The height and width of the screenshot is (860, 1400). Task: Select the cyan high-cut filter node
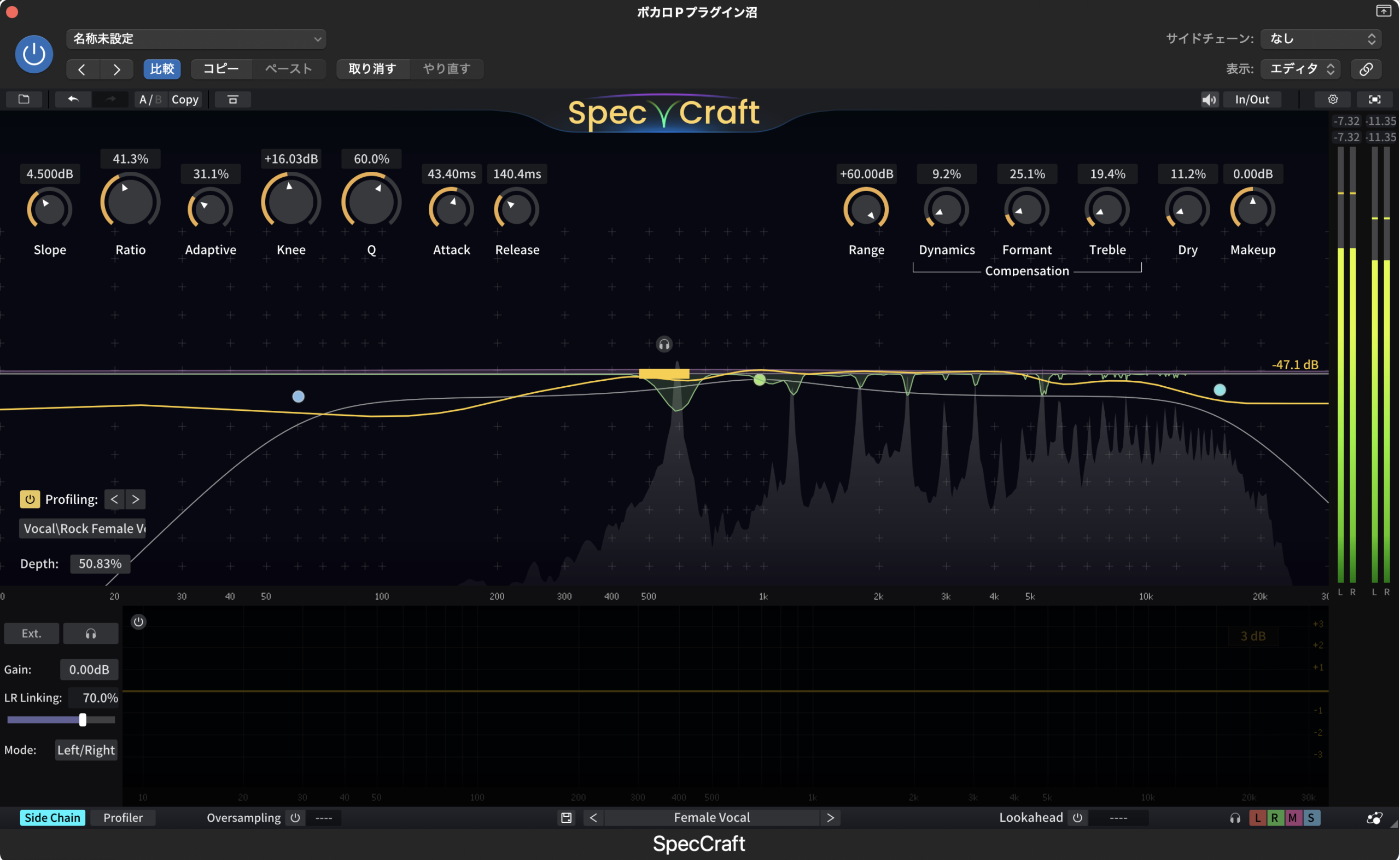(x=1219, y=390)
